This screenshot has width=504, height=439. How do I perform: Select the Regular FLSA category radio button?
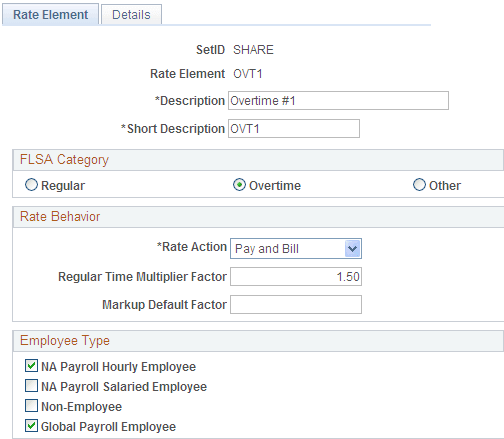(x=31, y=185)
